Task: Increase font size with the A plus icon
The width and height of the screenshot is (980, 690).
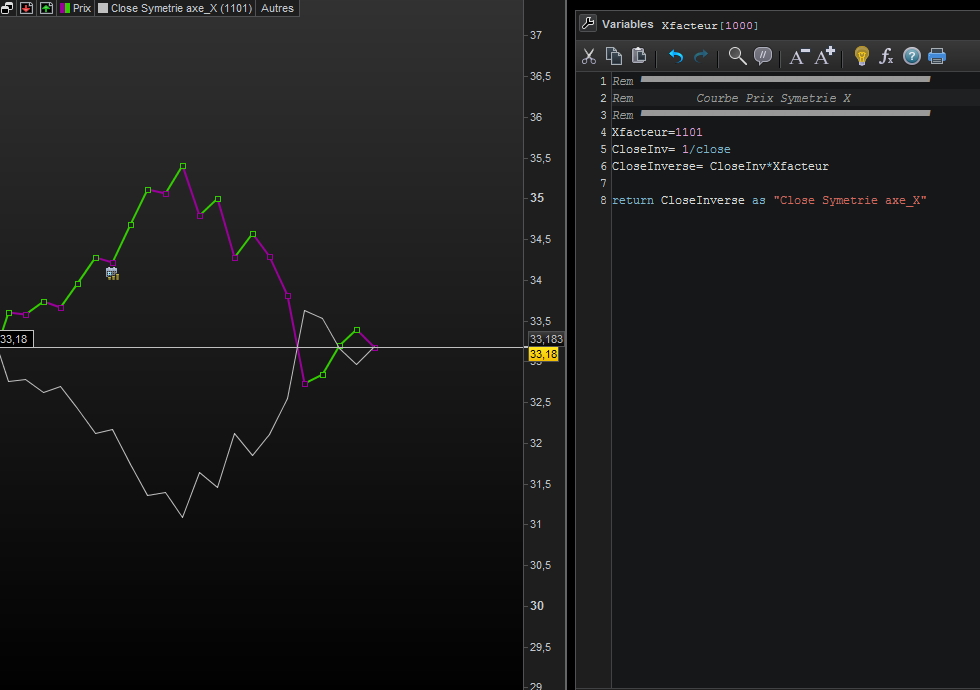Action: coord(825,56)
